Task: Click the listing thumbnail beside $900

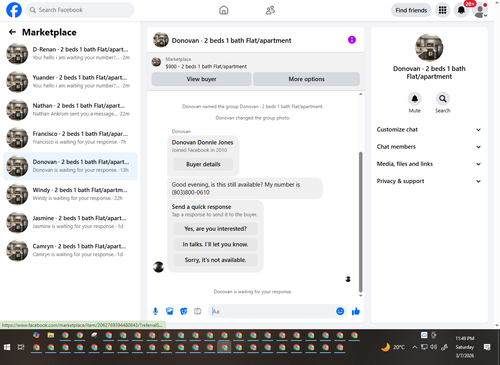Action: (x=156, y=62)
